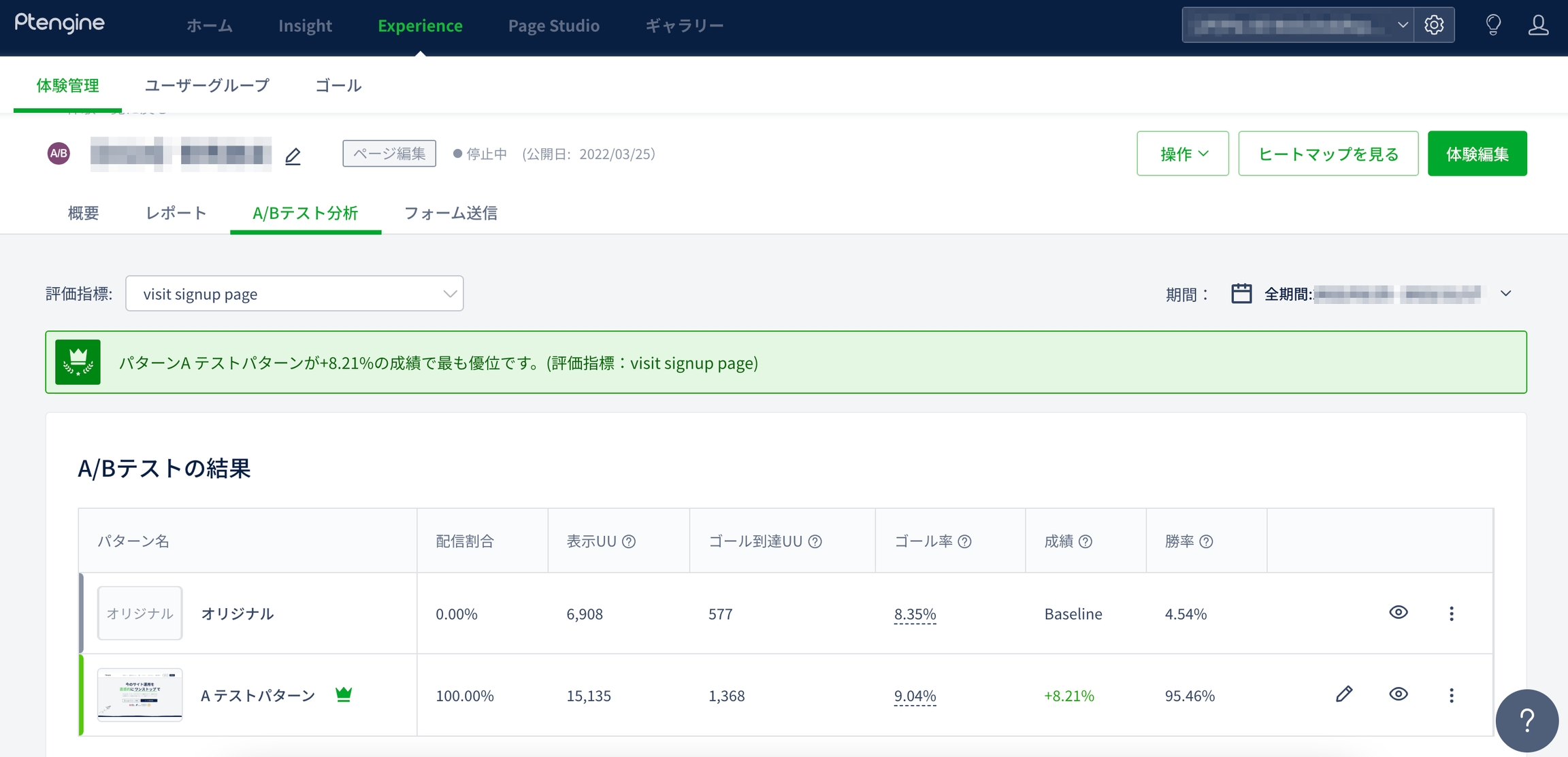Open the 評価指標 visit signup page dropdown
1568x757 pixels.
(294, 294)
